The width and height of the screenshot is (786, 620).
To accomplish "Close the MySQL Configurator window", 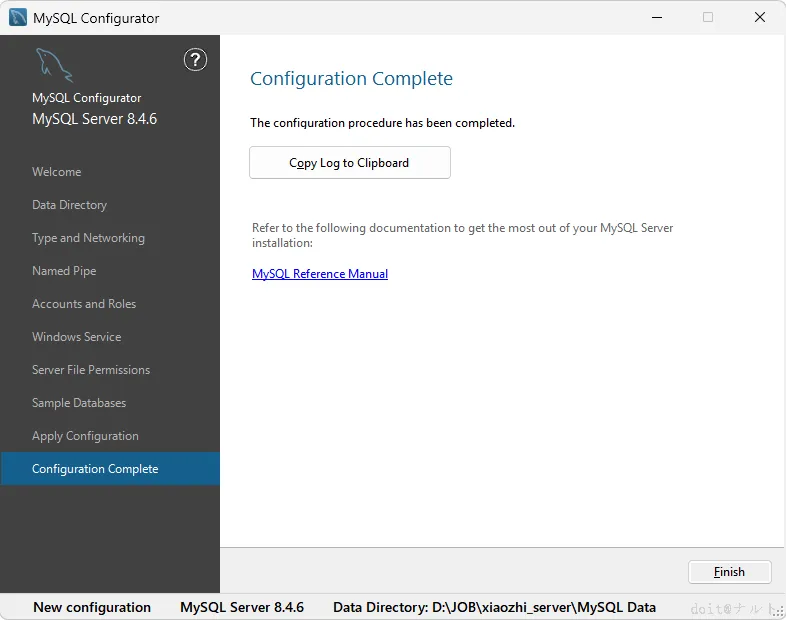I will (x=759, y=18).
